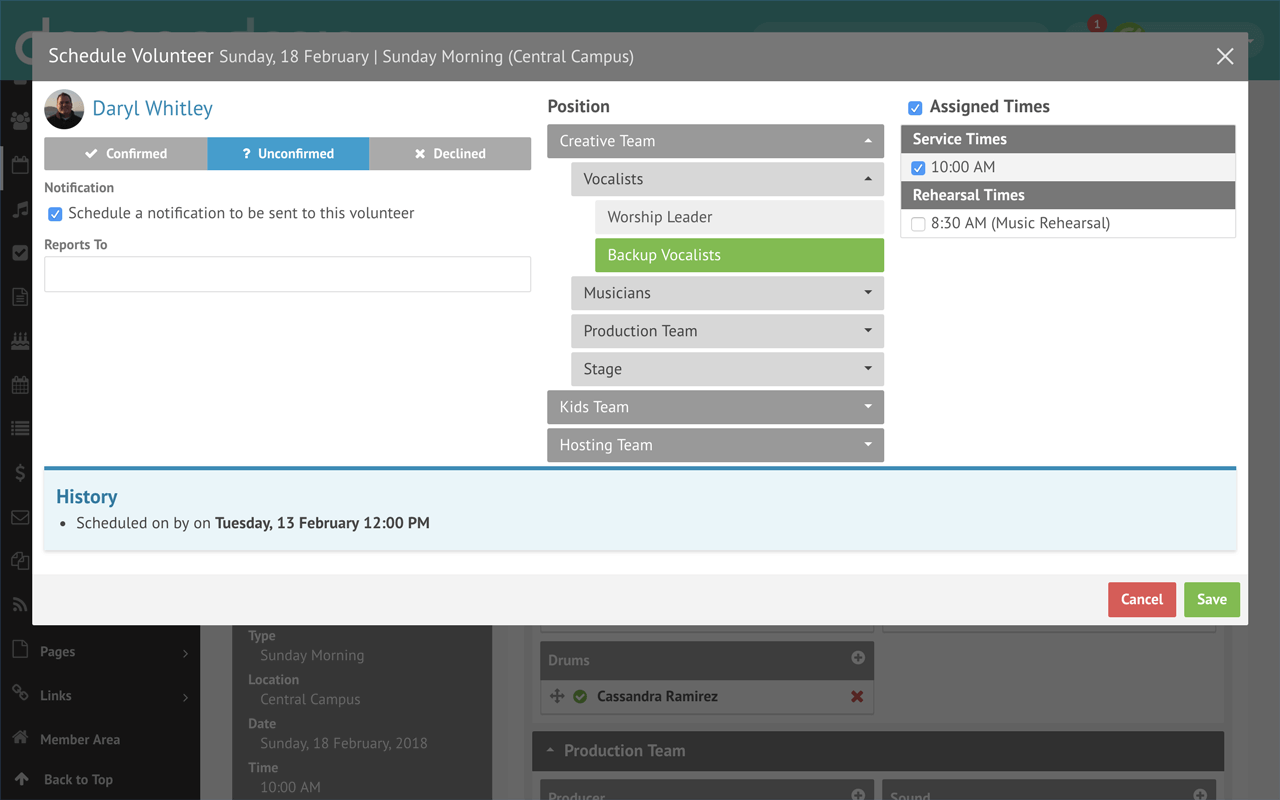Expand the Kids Team section

click(715, 407)
